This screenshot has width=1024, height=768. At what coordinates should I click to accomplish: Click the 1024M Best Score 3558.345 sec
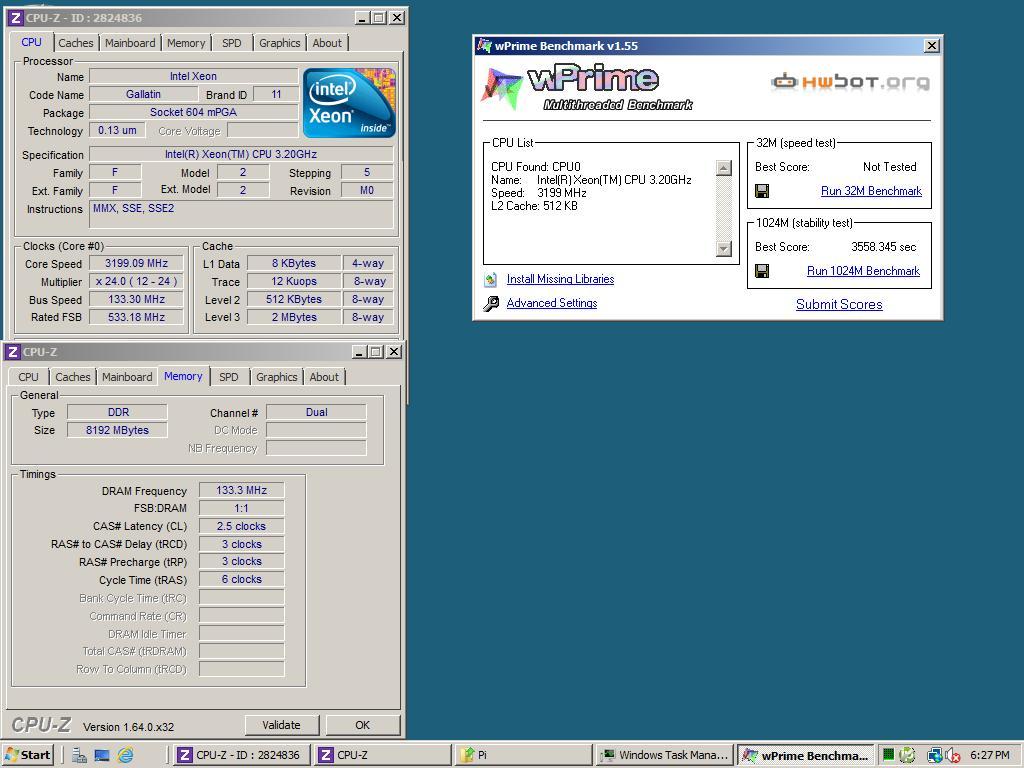pos(884,247)
